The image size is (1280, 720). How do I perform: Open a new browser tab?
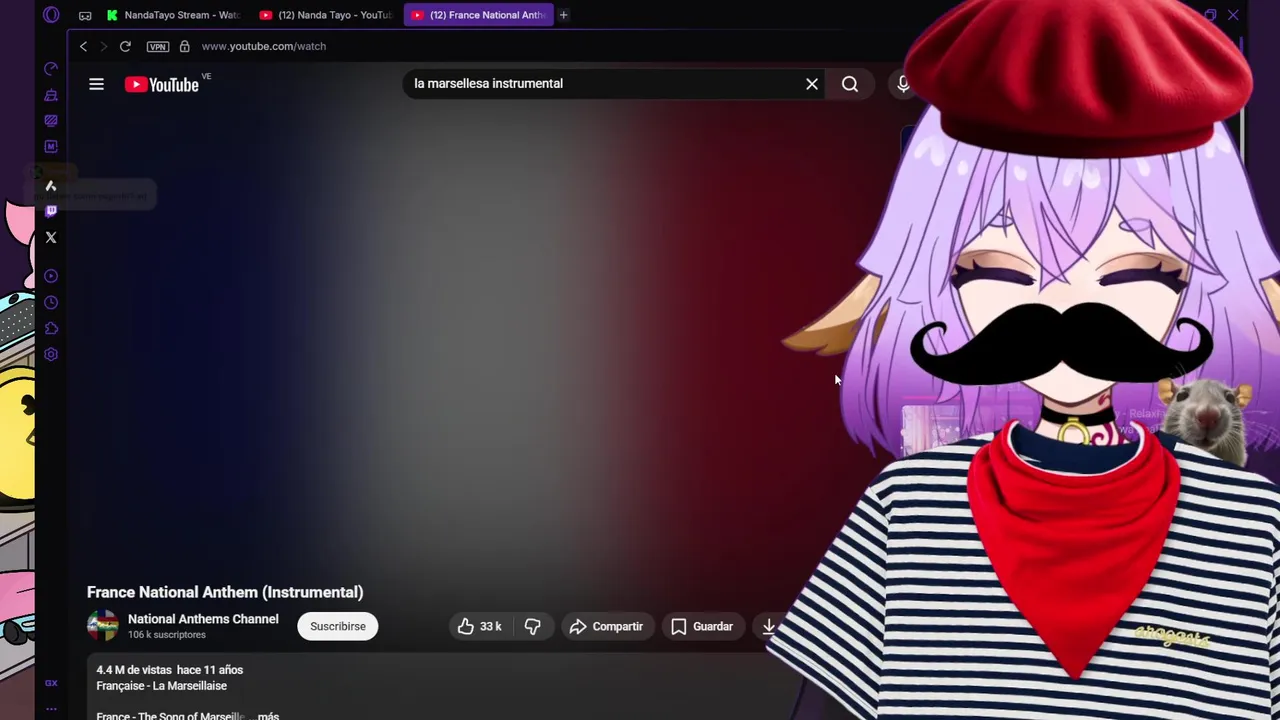click(x=563, y=15)
